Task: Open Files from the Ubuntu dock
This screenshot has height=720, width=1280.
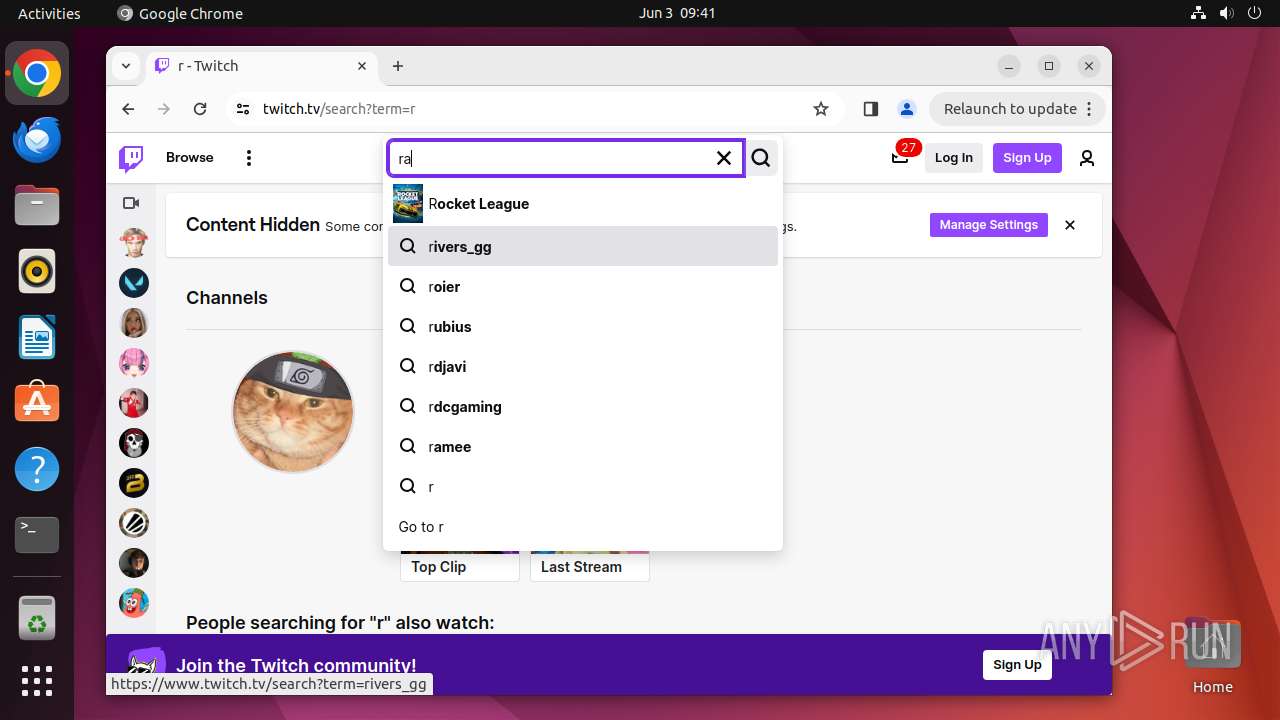Action: (37, 205)
